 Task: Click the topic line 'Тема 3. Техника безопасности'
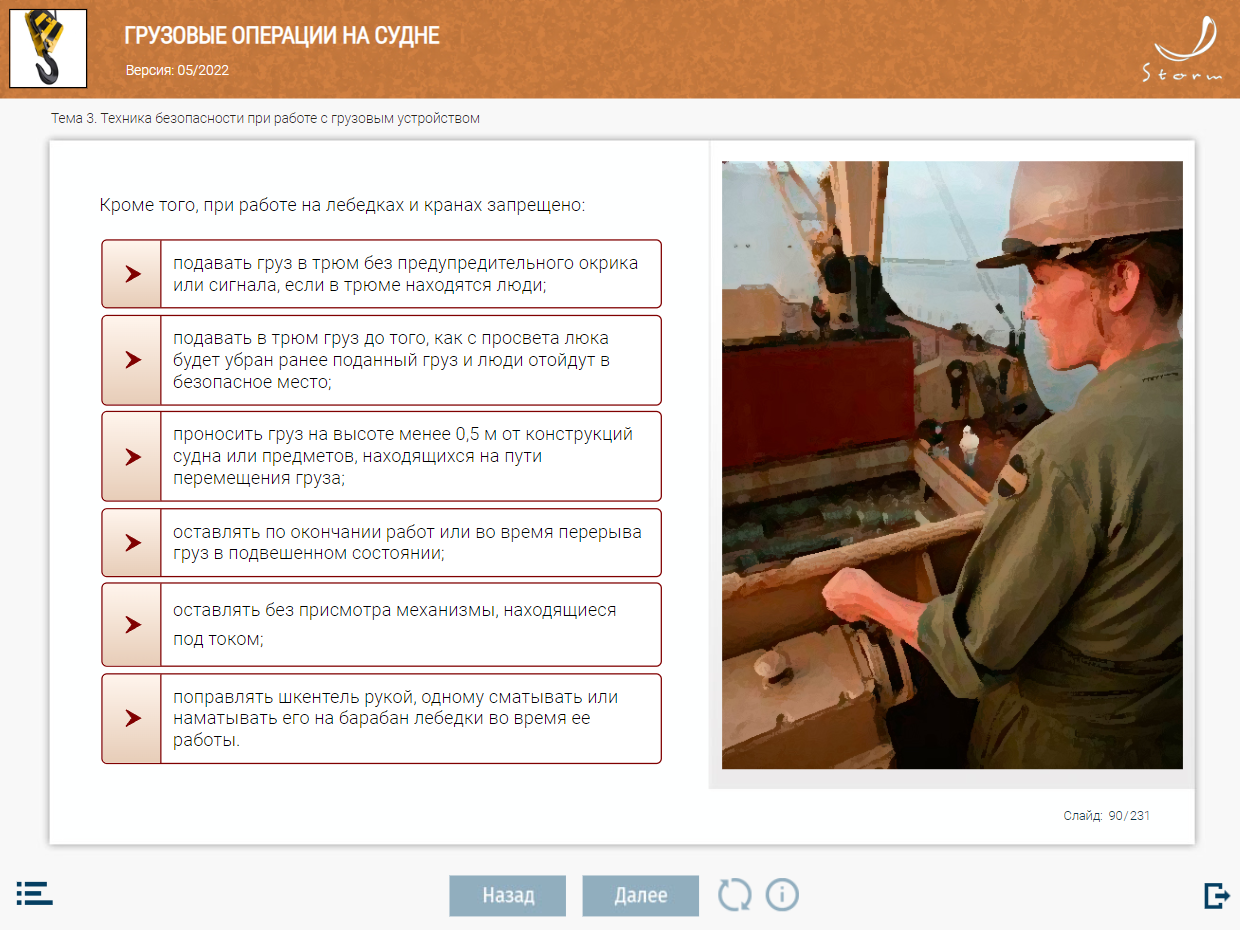tap(266, 118)
